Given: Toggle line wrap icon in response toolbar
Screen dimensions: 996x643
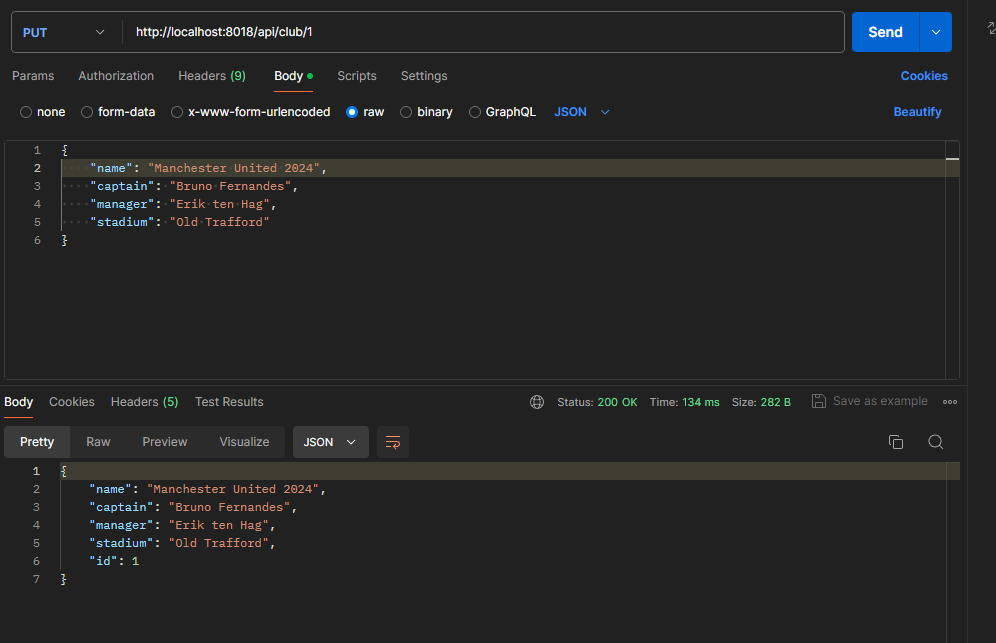Looking at the screenshot, I should (x=393, y=442).
